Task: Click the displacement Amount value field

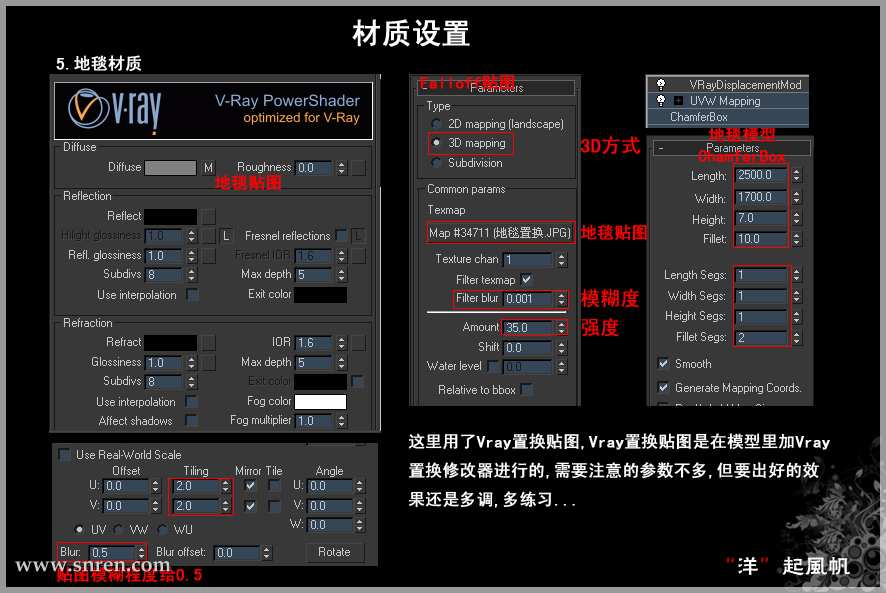Action: 528,328
